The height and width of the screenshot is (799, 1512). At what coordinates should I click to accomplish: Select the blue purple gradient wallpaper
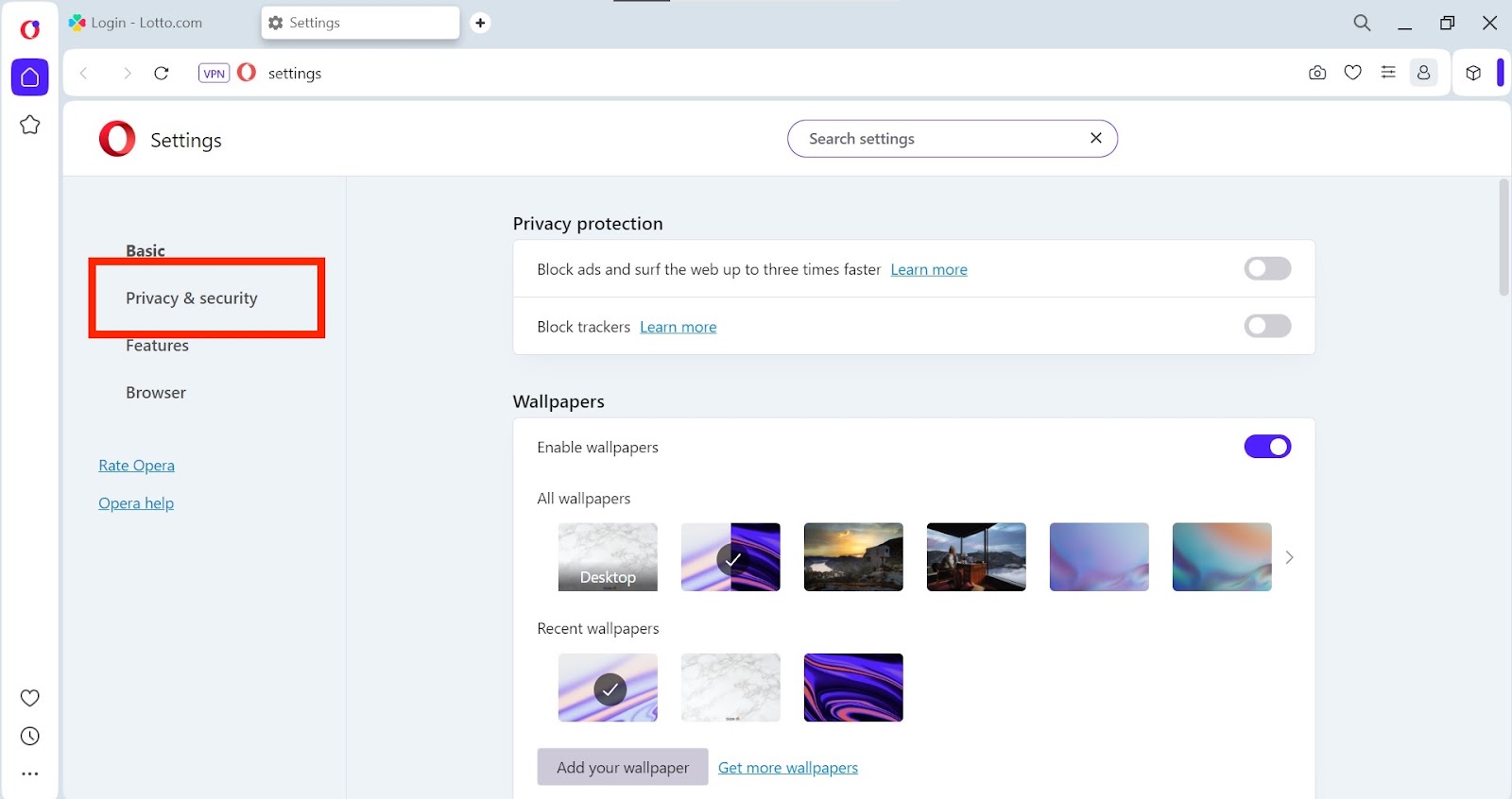(1099, 557)
